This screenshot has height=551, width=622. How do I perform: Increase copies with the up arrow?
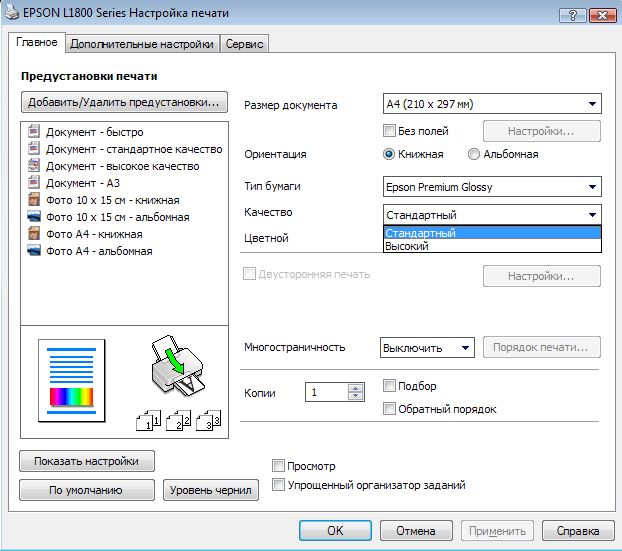[355, 388]
